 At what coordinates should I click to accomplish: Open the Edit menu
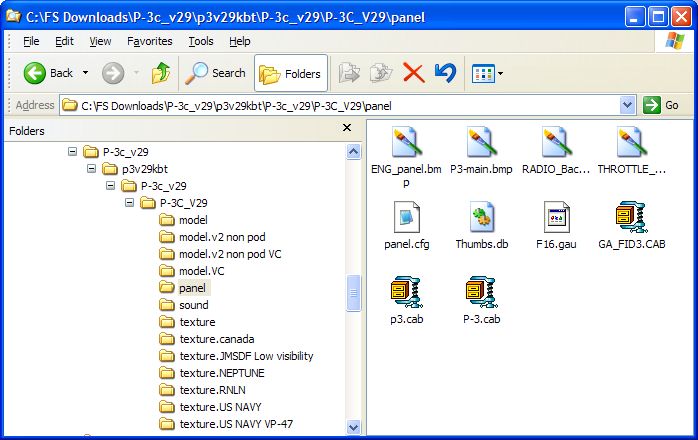coord(64,41)
